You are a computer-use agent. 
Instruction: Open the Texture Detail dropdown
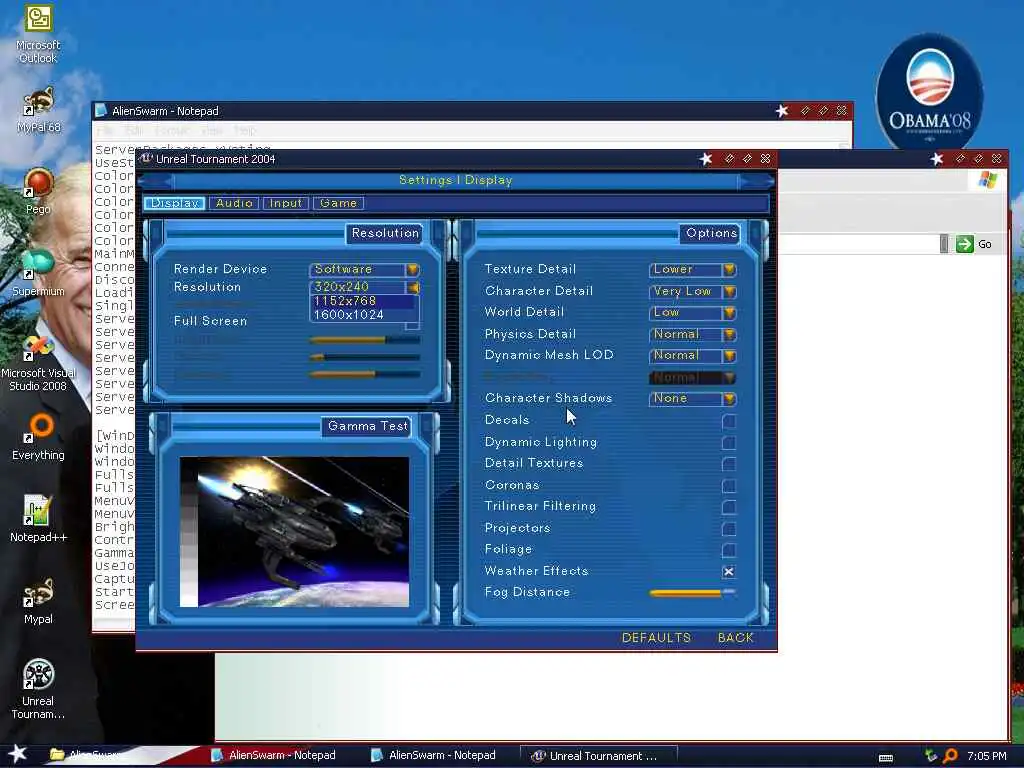(x=692, y=269)
